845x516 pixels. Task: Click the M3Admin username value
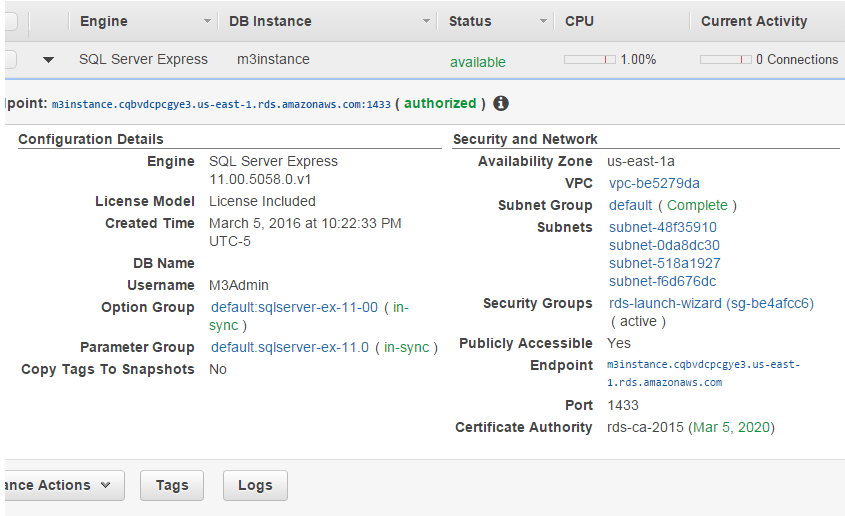pos(239,285)
